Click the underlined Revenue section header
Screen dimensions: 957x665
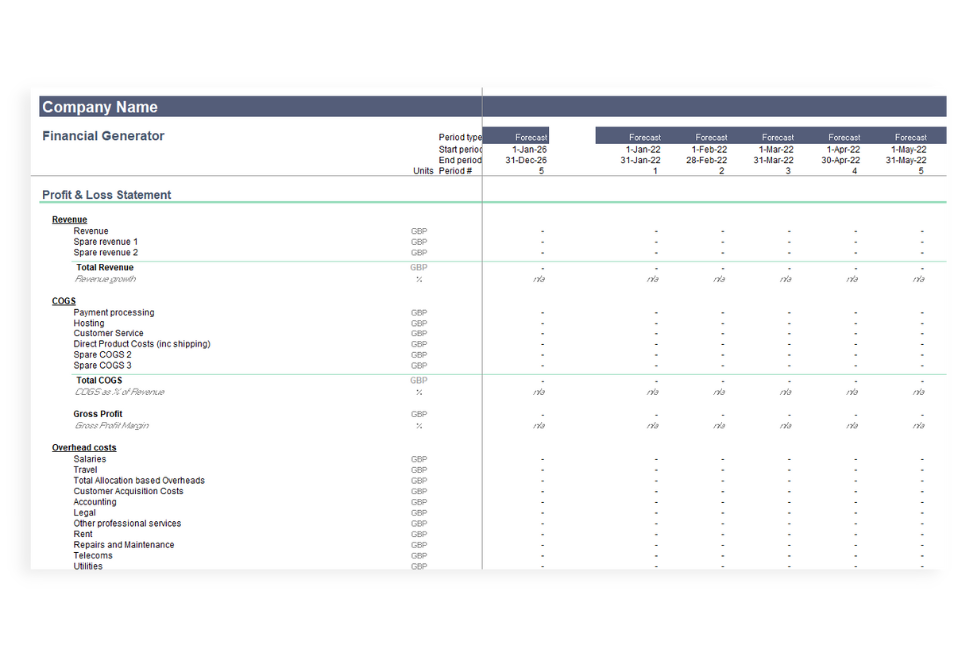point(70,220)
